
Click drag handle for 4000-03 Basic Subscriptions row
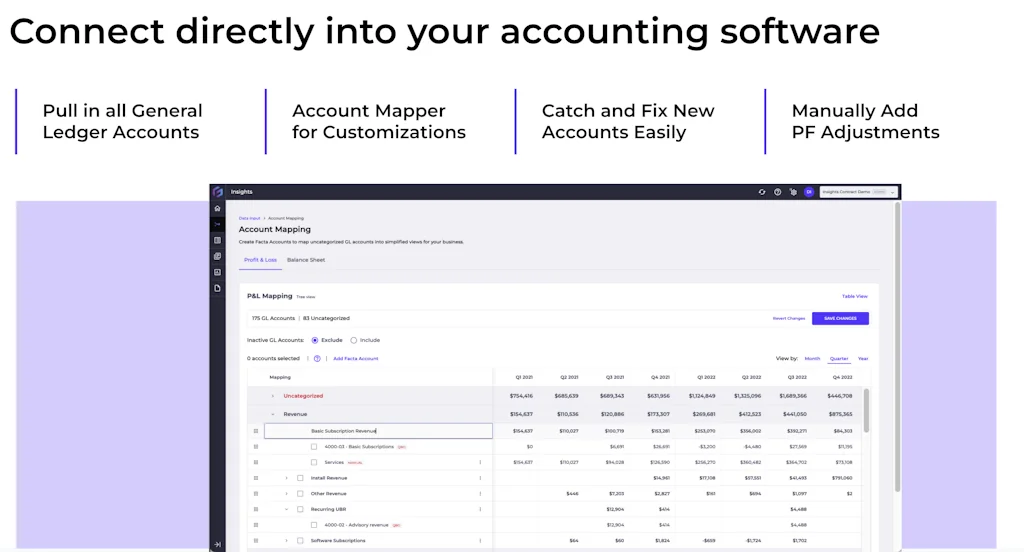256,447
